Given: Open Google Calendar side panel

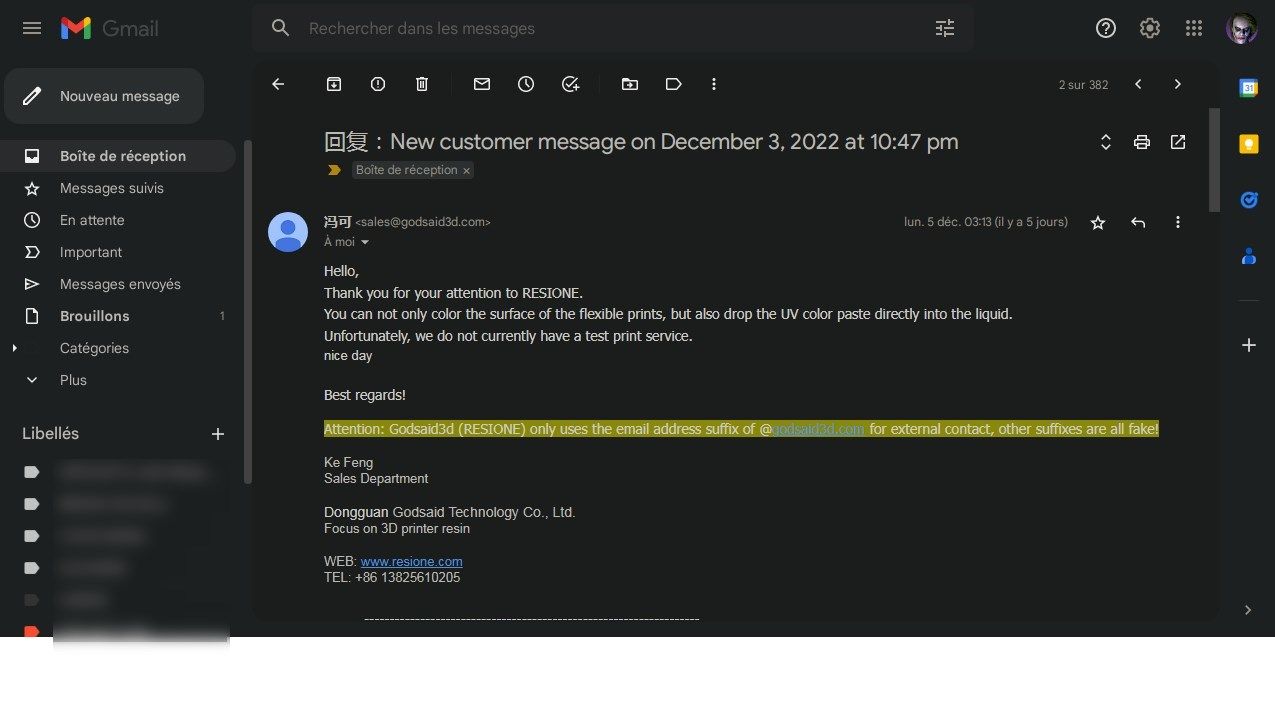Looking at the screenshot, I should pos(1248,88).
